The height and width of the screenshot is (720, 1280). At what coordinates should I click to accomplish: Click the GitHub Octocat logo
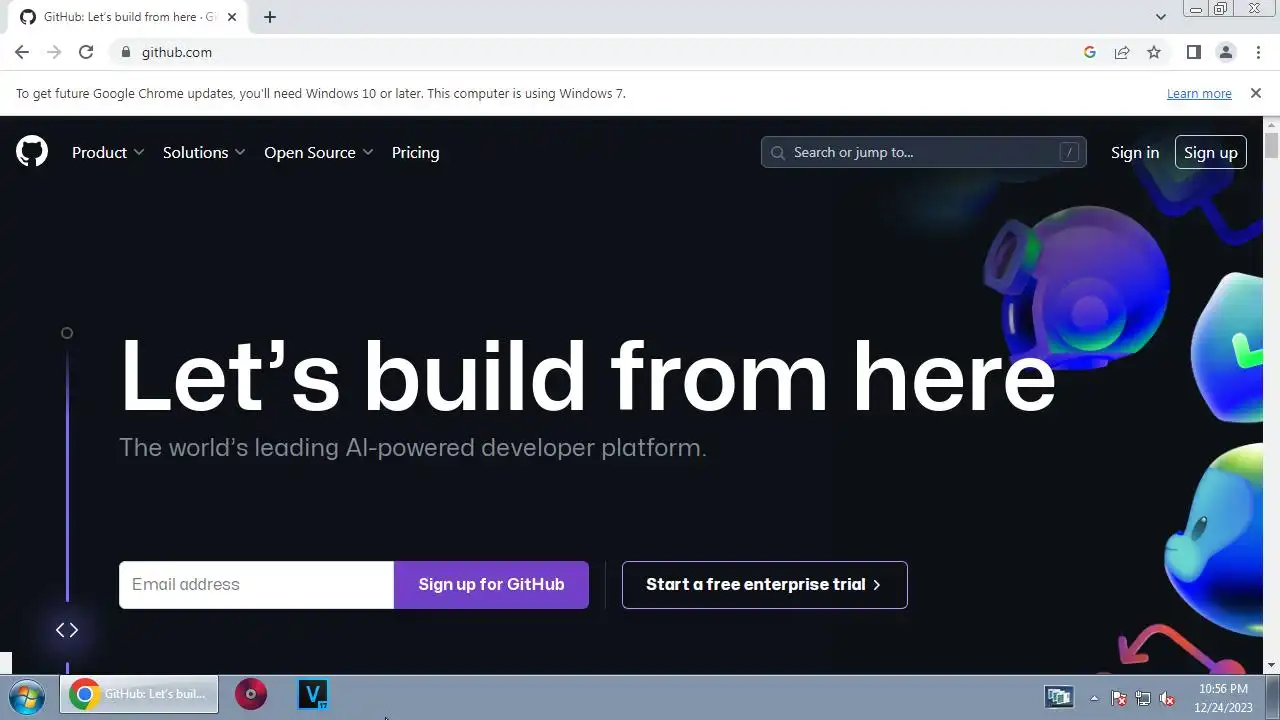[32, 152]
